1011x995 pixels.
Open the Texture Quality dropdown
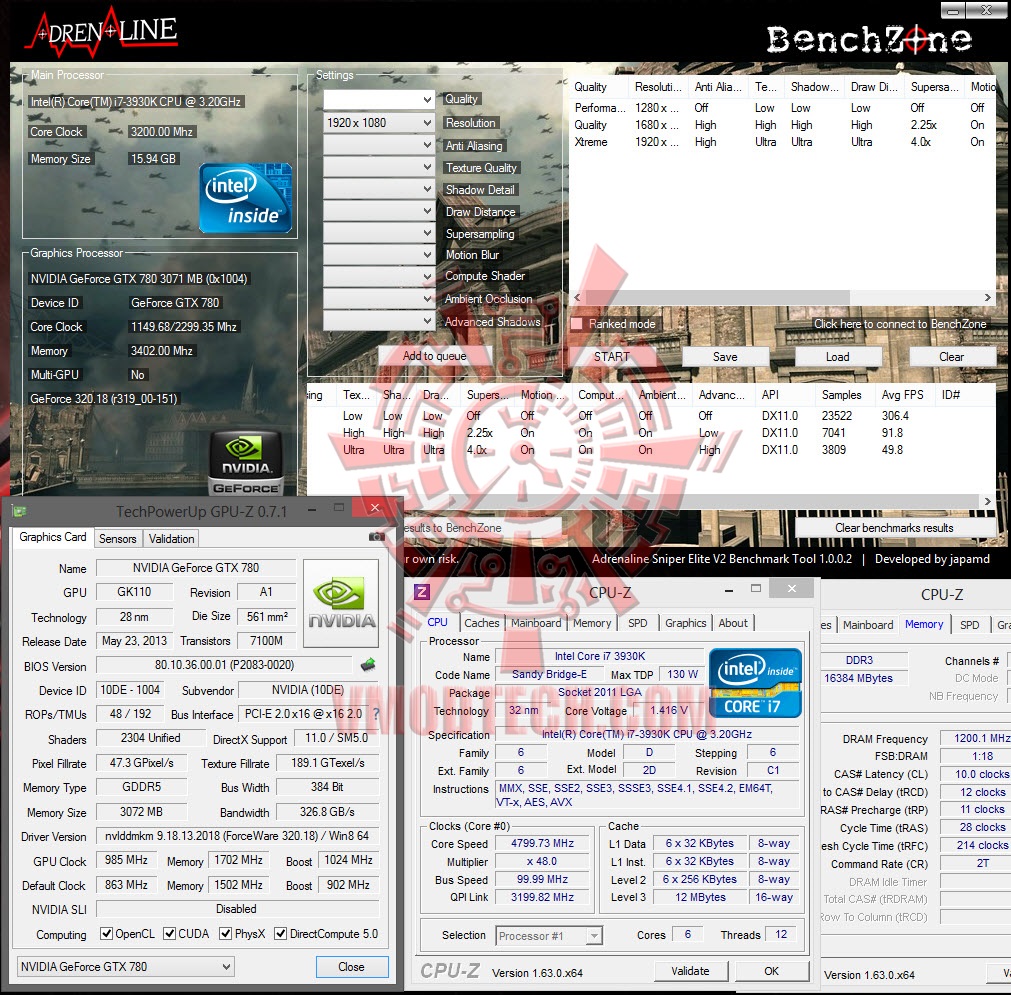379,167
